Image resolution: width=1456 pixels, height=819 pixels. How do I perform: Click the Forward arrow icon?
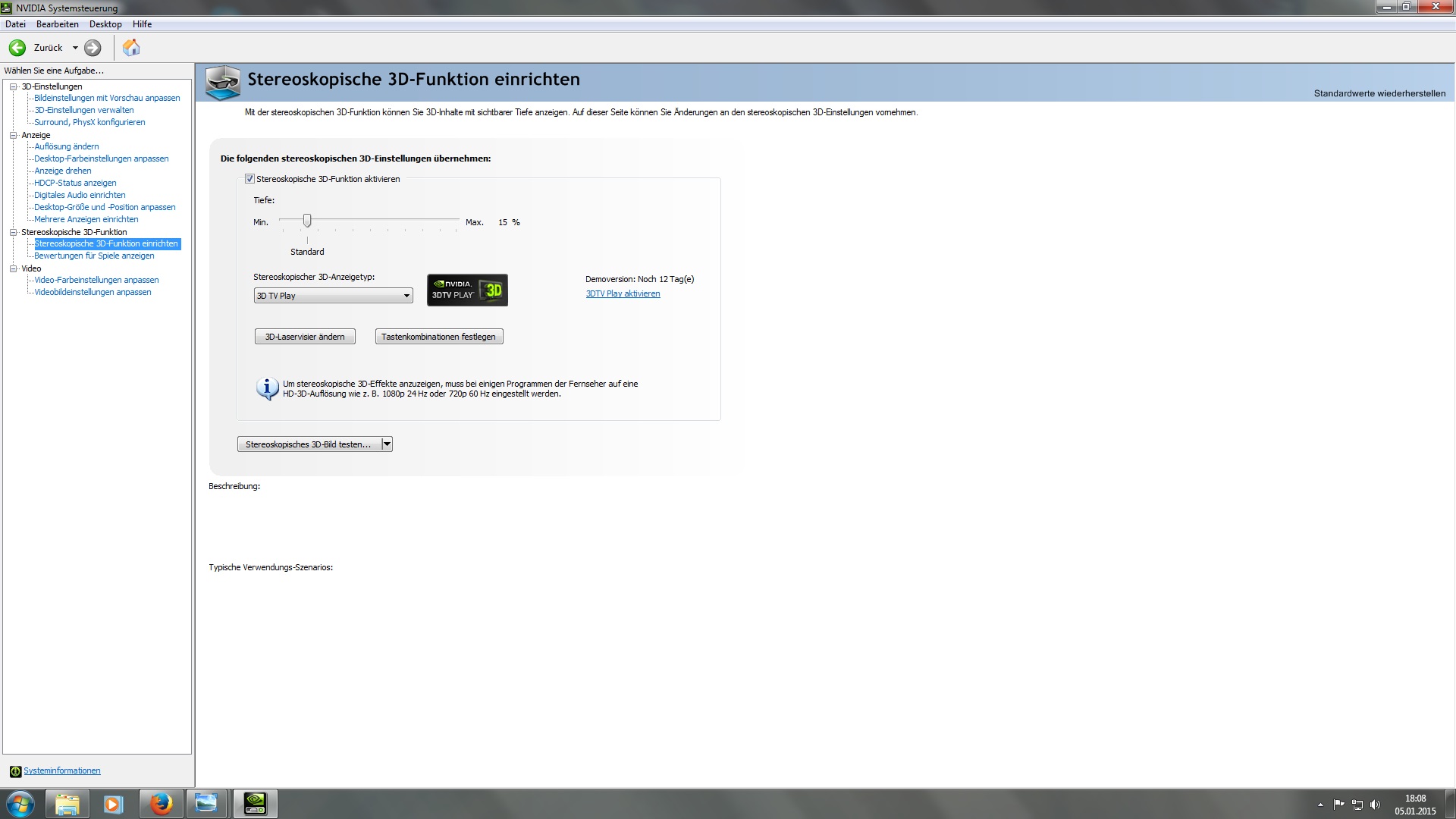[x=93, y=48]
